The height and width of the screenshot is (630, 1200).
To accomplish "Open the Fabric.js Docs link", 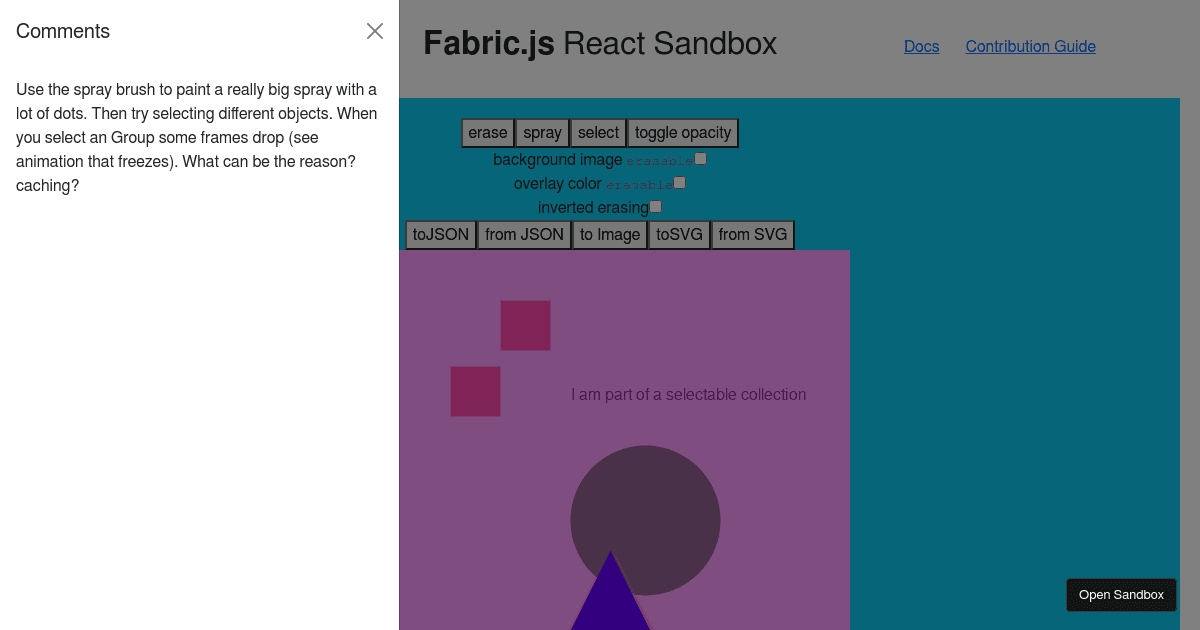I will click(x=921, y=46).
